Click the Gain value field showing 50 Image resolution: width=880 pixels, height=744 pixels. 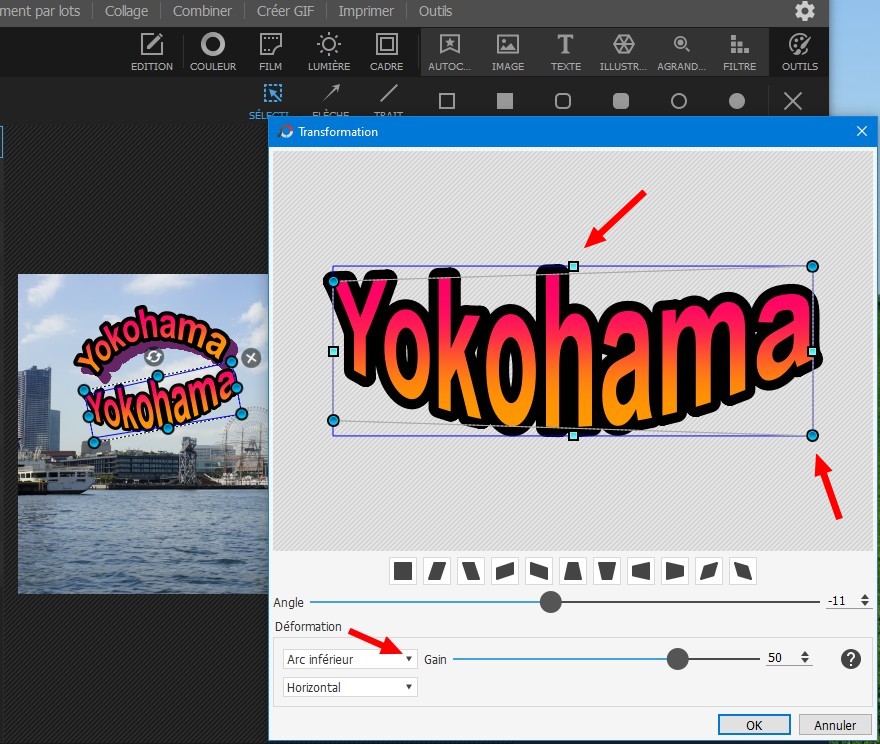(x=781, y=658)
